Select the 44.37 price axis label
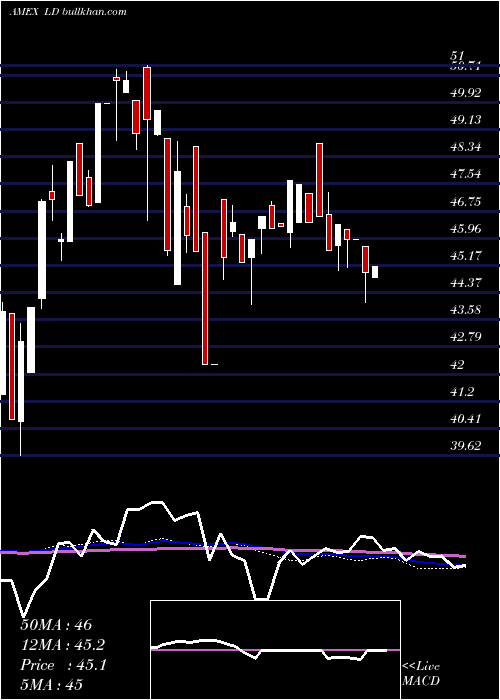This screenshot has height=700, width=500. 466,282
